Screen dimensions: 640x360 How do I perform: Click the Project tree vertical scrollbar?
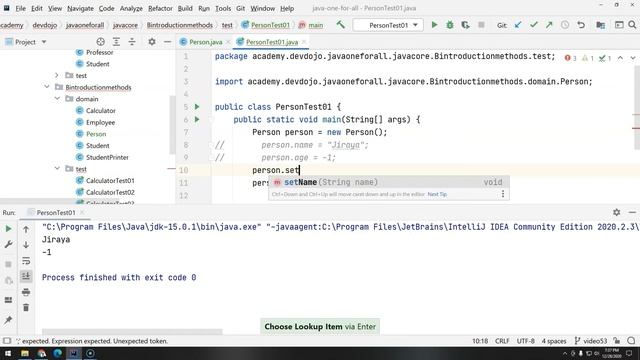click(172, 124)
